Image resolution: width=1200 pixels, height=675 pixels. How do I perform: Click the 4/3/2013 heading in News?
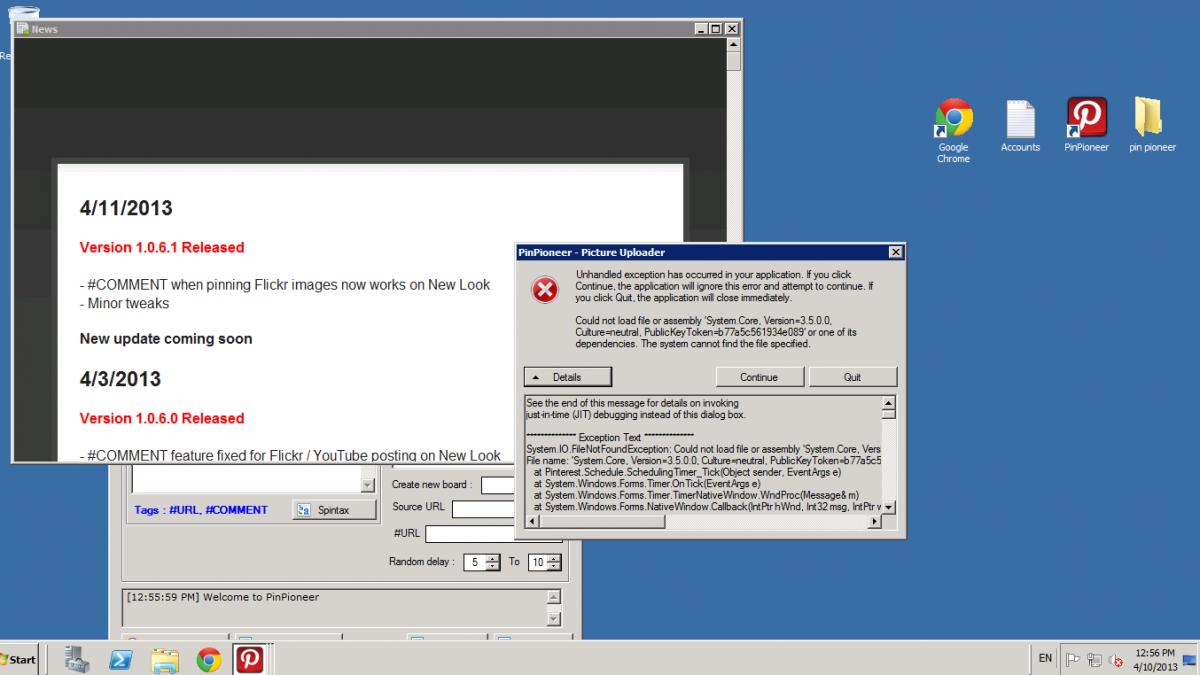coord(120,379)
